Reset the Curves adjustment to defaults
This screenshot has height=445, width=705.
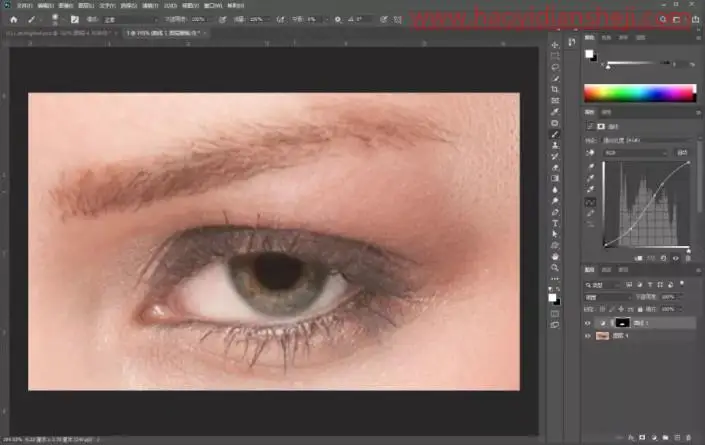tap(664, 258)
